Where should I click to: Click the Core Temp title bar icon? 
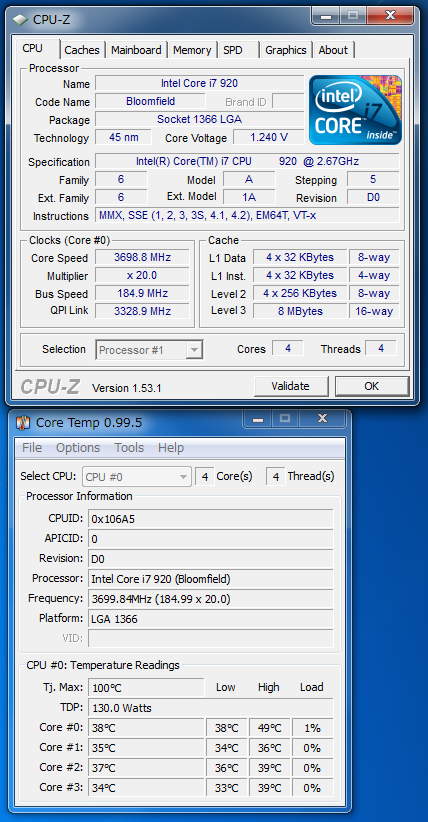[23, 423]
